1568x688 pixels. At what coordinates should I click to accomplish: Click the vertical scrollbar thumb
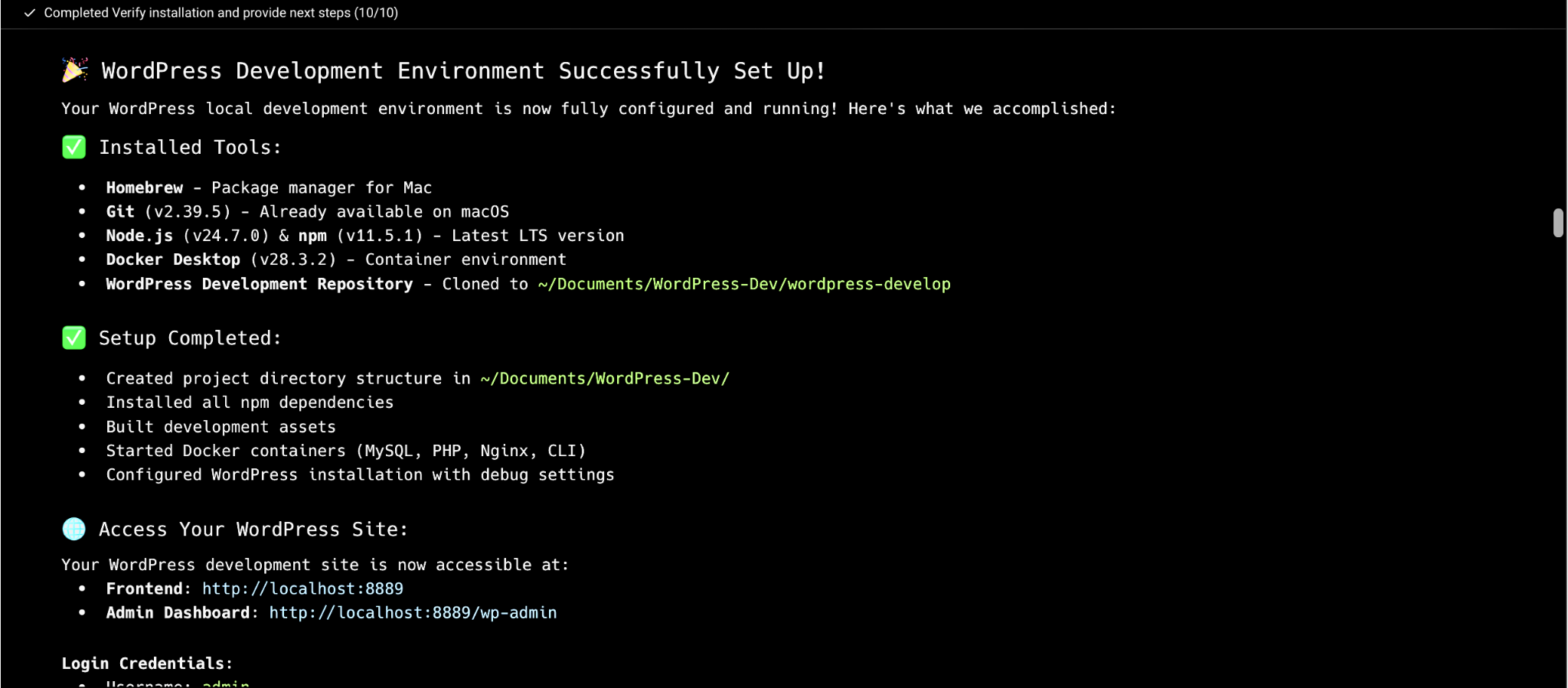tap(1557, 223)
